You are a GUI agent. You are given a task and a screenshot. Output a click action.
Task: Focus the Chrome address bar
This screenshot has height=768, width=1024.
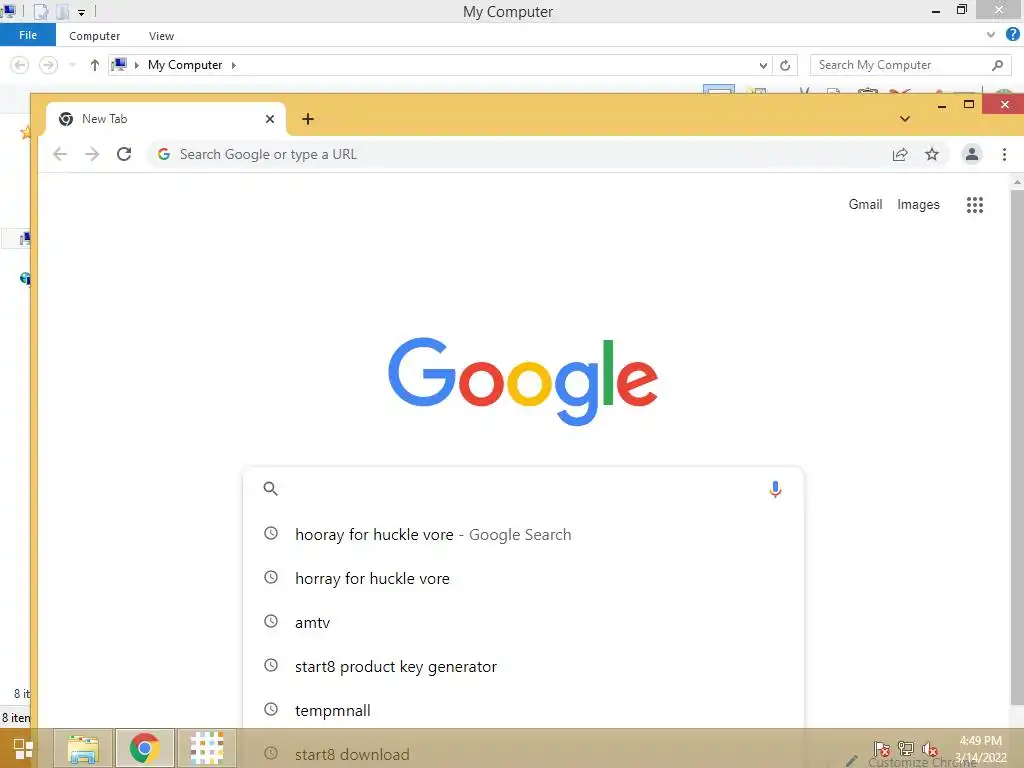tap(522, 154)
